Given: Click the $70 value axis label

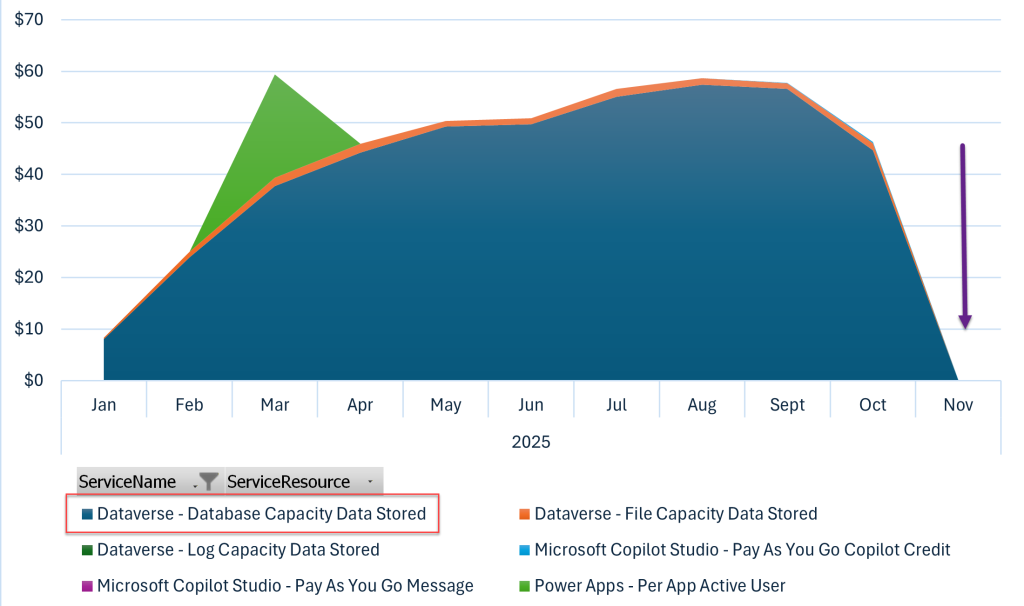Looking at the screenshot, I should 28,19.
